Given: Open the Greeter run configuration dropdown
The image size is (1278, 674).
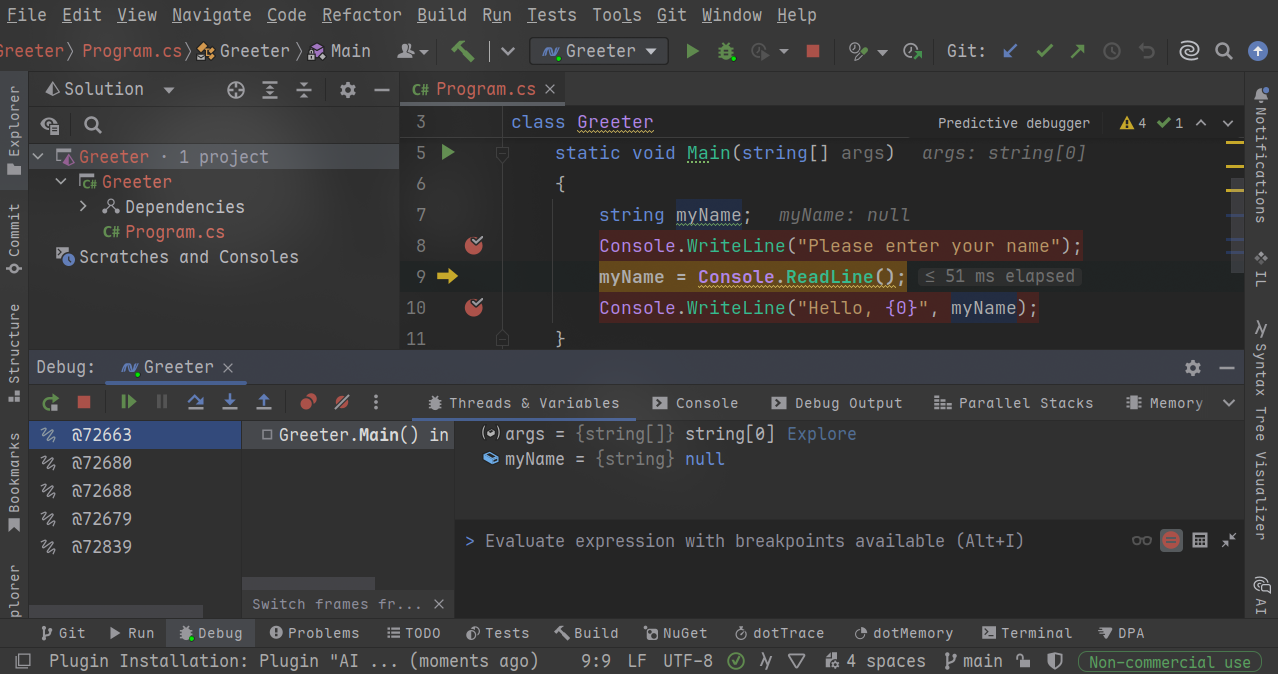Looking at the screenshot, I should pyautogui.click(x=599, y=51).
